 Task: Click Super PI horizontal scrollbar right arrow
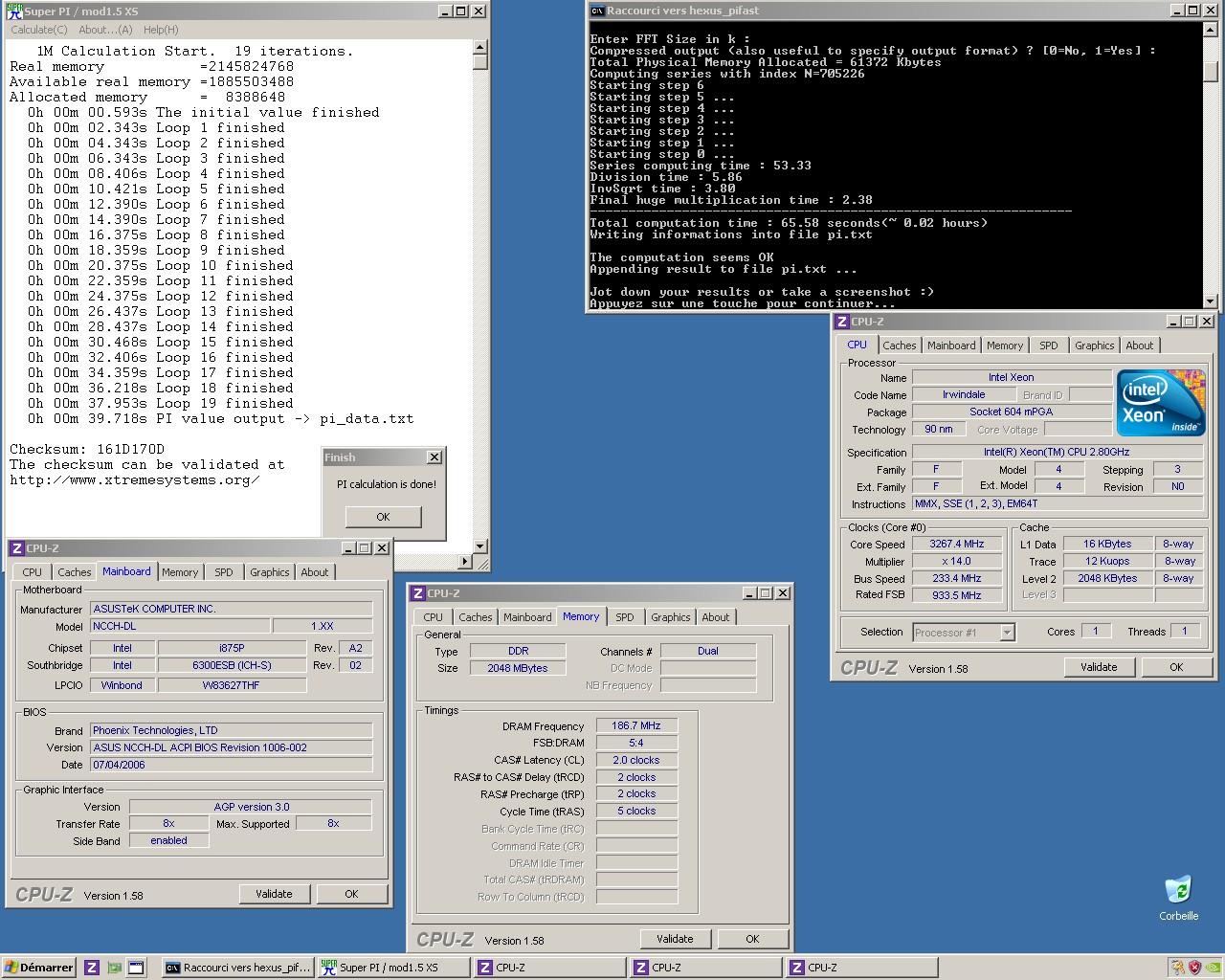coord(466,561)
